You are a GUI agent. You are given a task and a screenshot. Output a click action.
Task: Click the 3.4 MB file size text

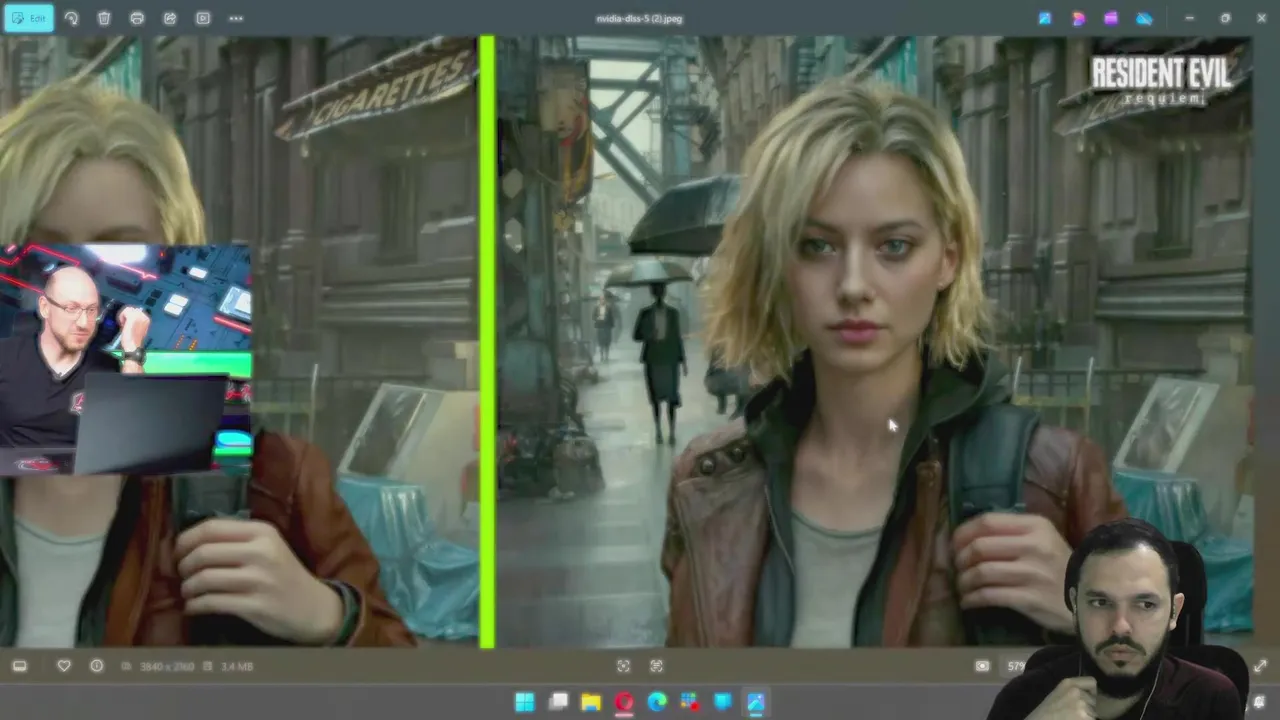pyautogui.click(x=237, y=666)
